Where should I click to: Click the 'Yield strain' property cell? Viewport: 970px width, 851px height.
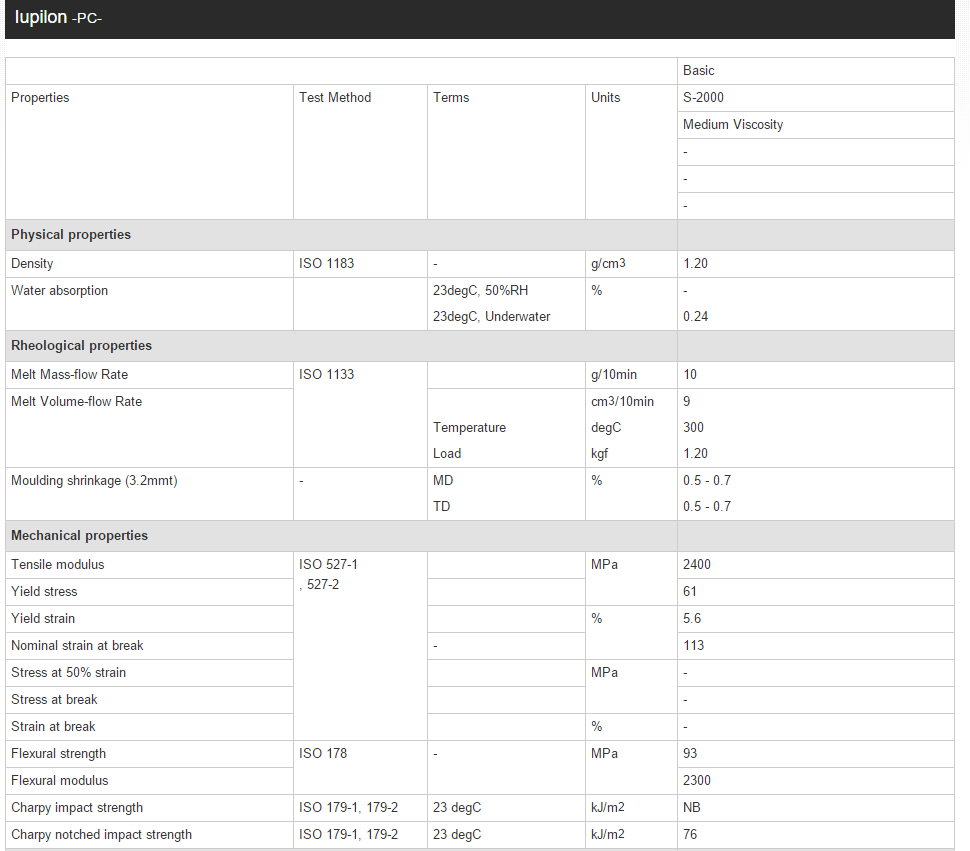(149, 619)
